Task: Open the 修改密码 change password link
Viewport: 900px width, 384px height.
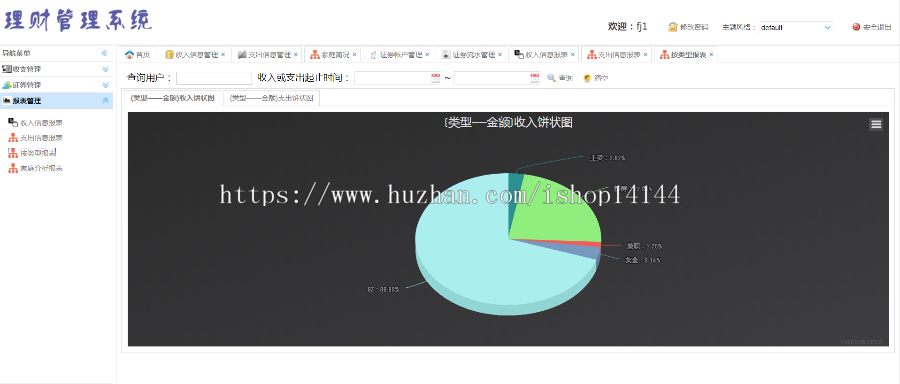Action: tap(688, 27)
